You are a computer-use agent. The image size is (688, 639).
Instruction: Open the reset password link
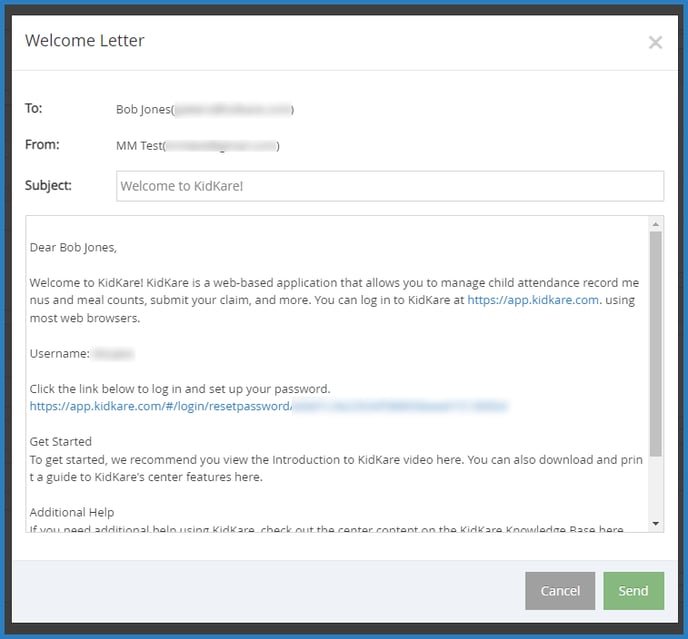(268, 406)
